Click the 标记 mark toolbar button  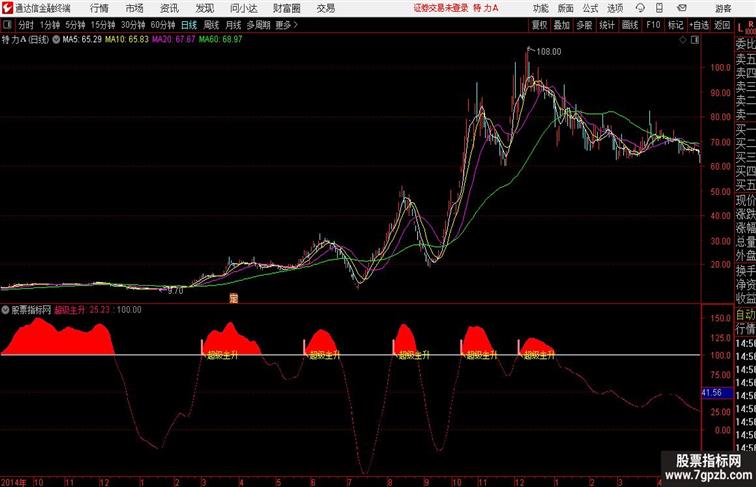[675, 25]
